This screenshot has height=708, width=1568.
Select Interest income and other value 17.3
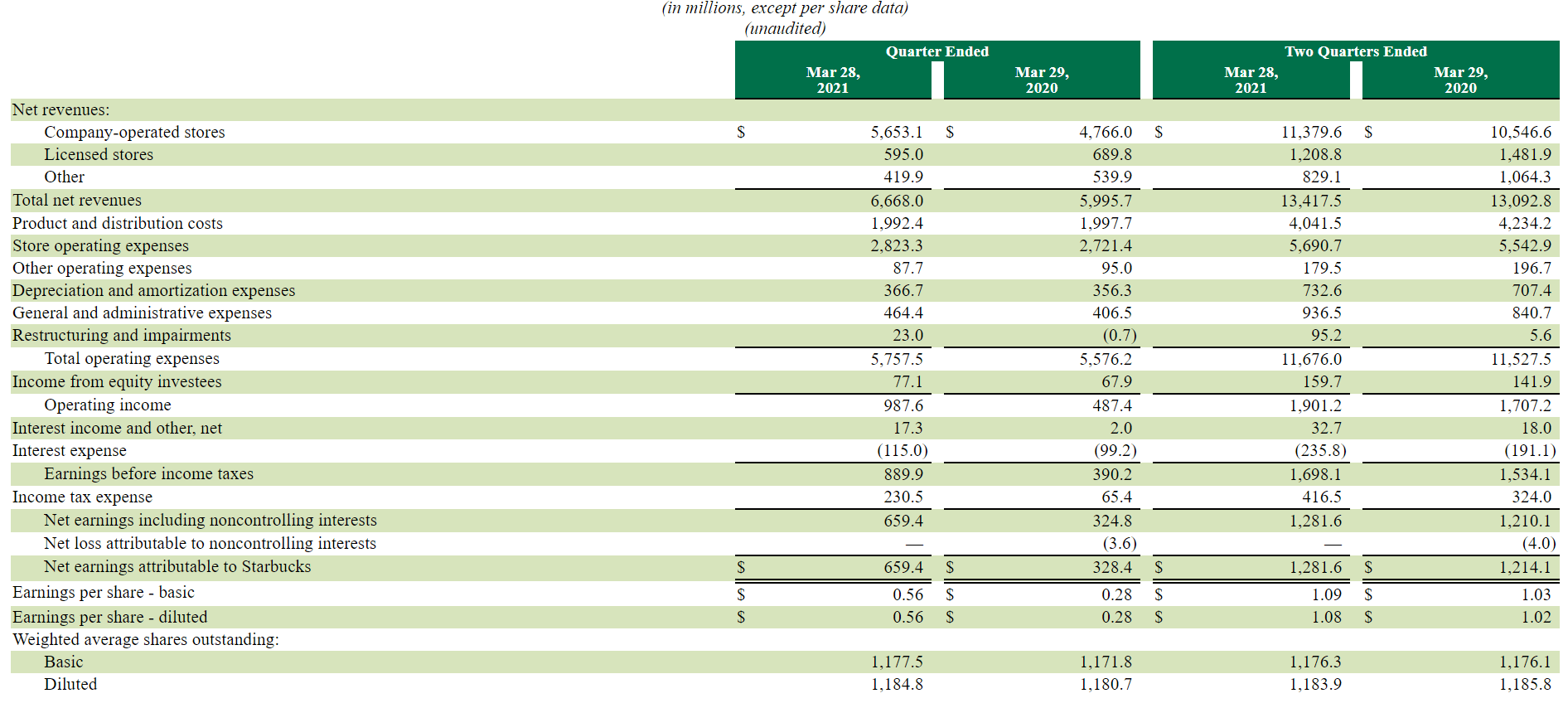coord(908,428)
